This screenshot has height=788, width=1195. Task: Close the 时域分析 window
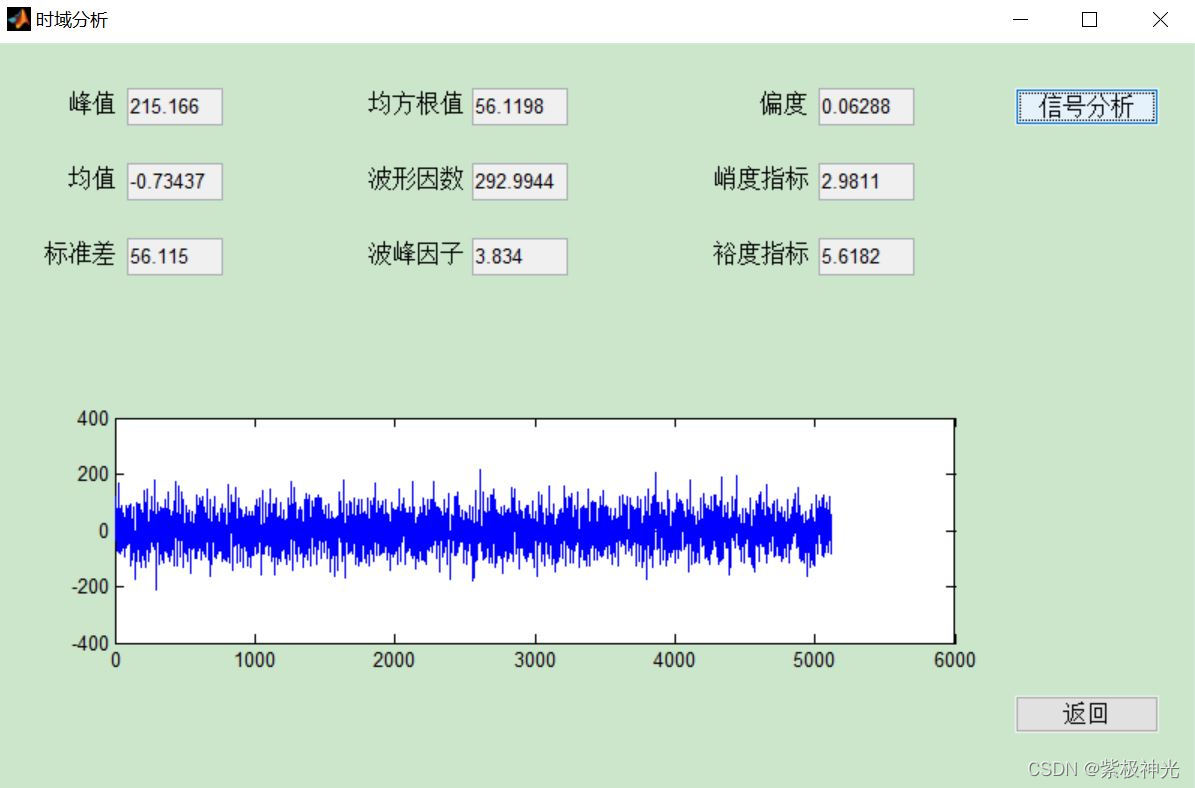pos(1160,20)
